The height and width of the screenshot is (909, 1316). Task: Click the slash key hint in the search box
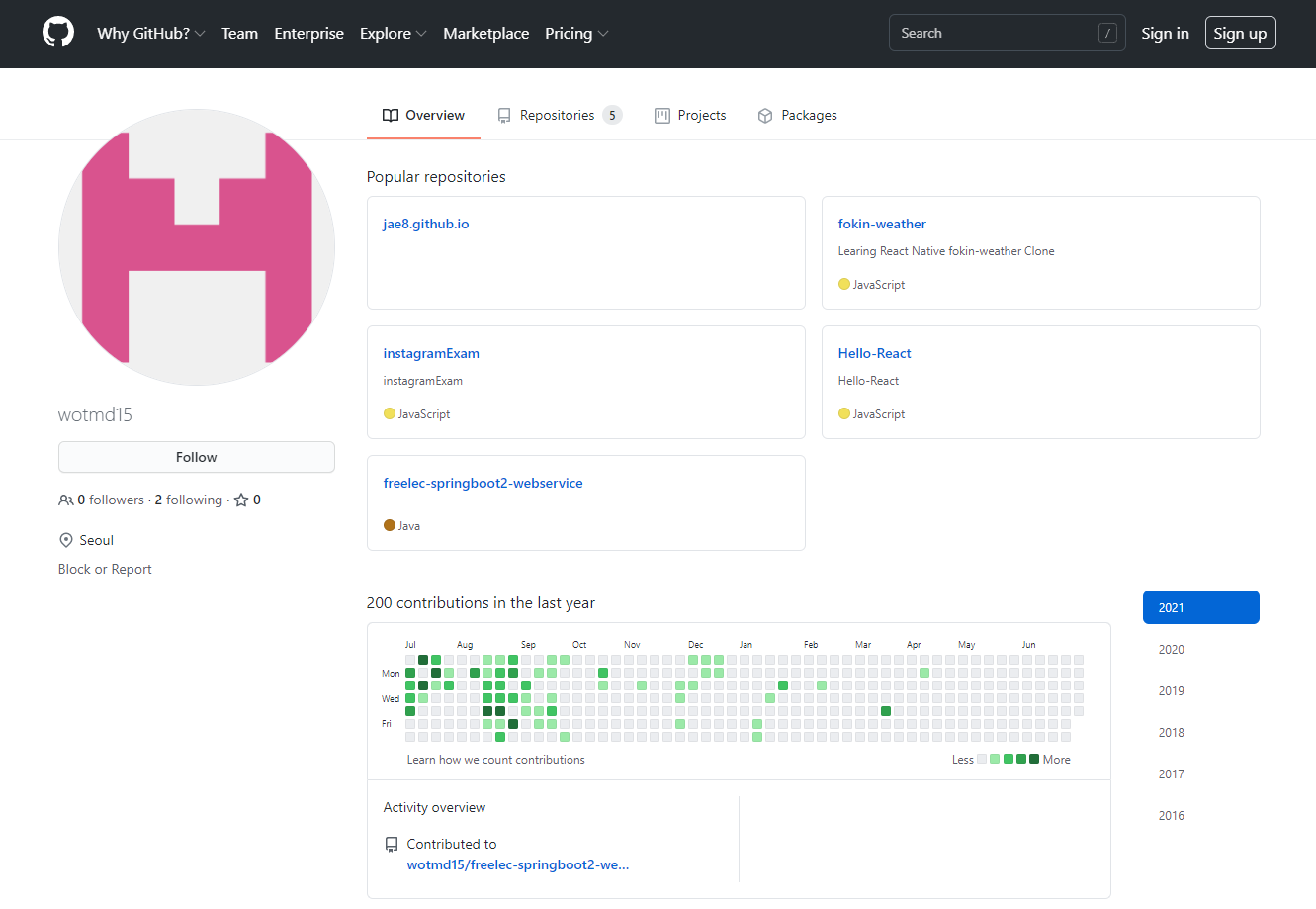1107,33
